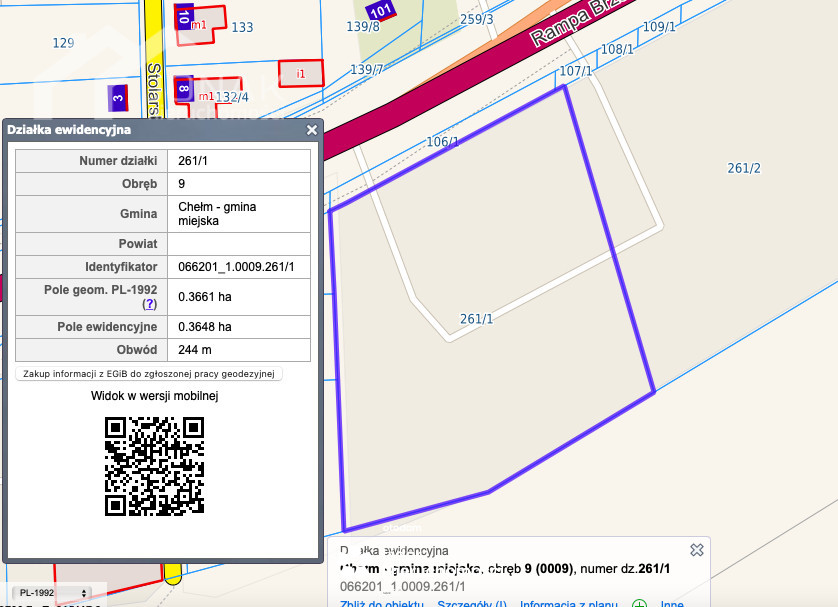838x607 pixels.
Task: Click the 261/1 label inside highlighted parcel
Action: click(x=477, y=318)
